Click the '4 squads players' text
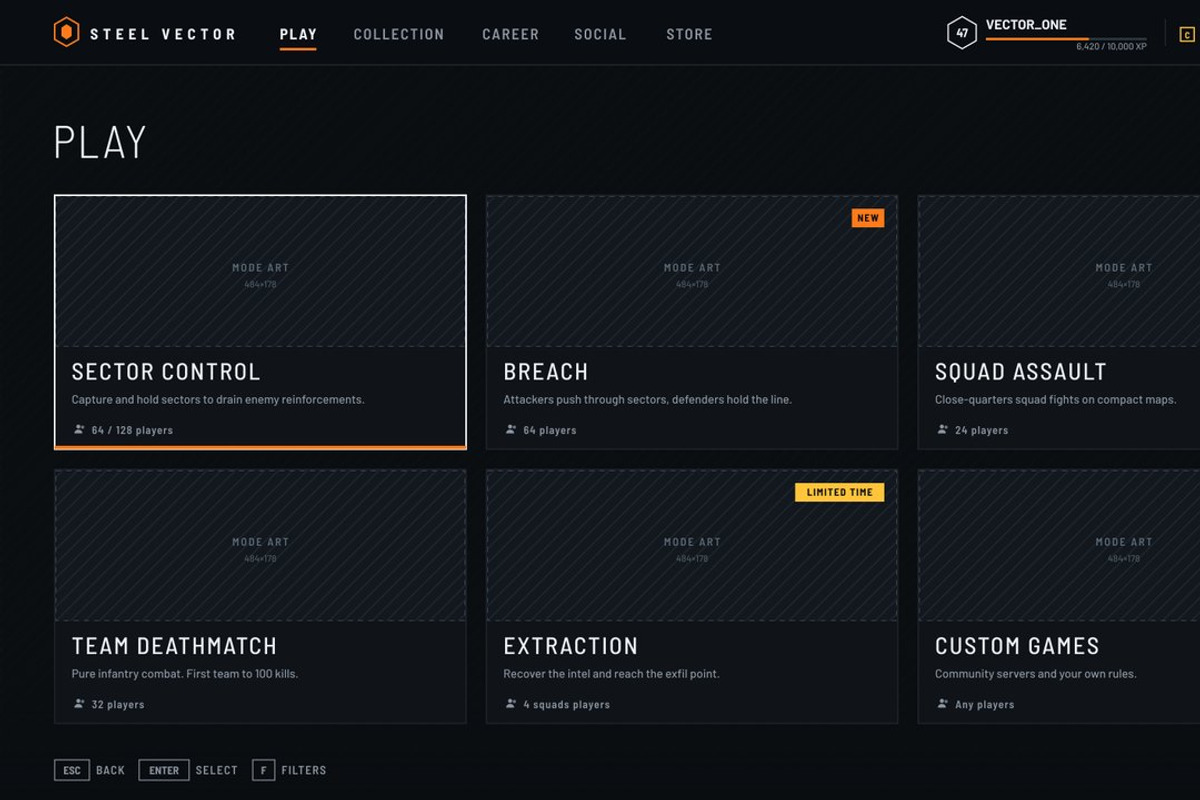Image resolution: width=1200 pixels, height=800 pixels. 567,704
